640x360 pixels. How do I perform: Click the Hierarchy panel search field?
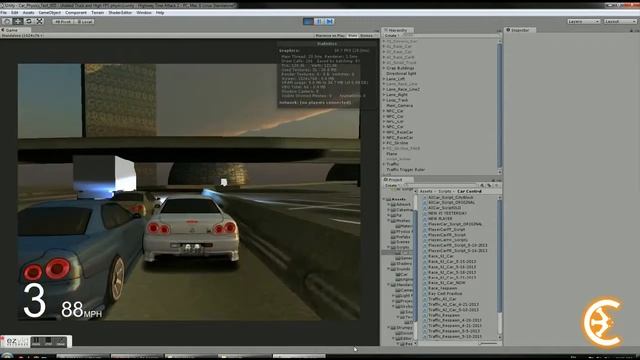point(450,36)
